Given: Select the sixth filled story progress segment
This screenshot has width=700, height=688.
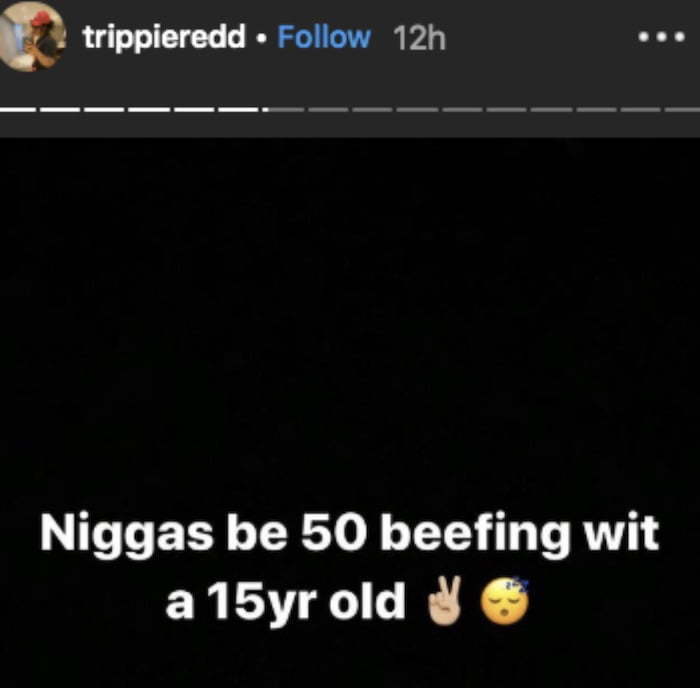Looking at the screenshot, I should (x=239, y=109).
